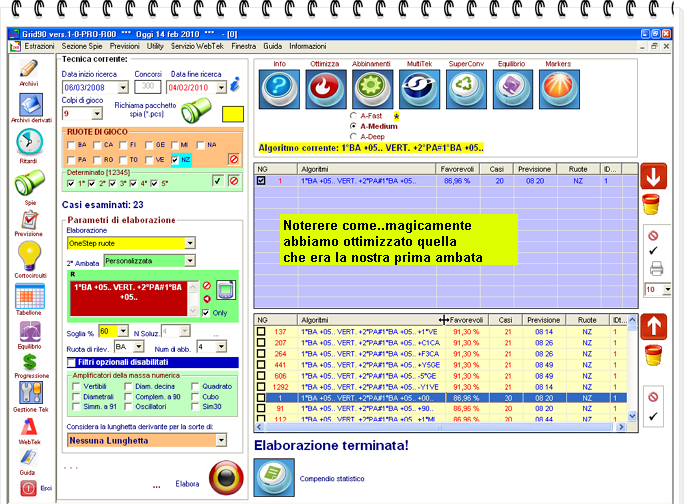The width and height of the screenshot is (684, 504).
Task: Click the Ottimizza flame button
Action: click(325, 89)
